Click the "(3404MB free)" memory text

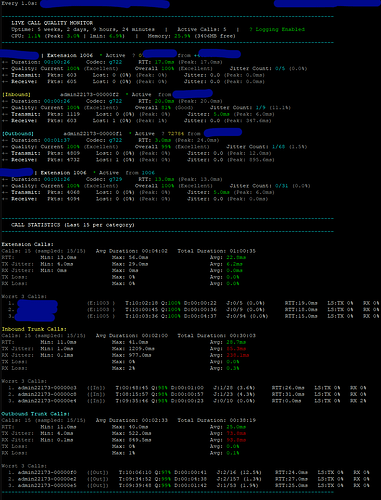coord(215,36)
